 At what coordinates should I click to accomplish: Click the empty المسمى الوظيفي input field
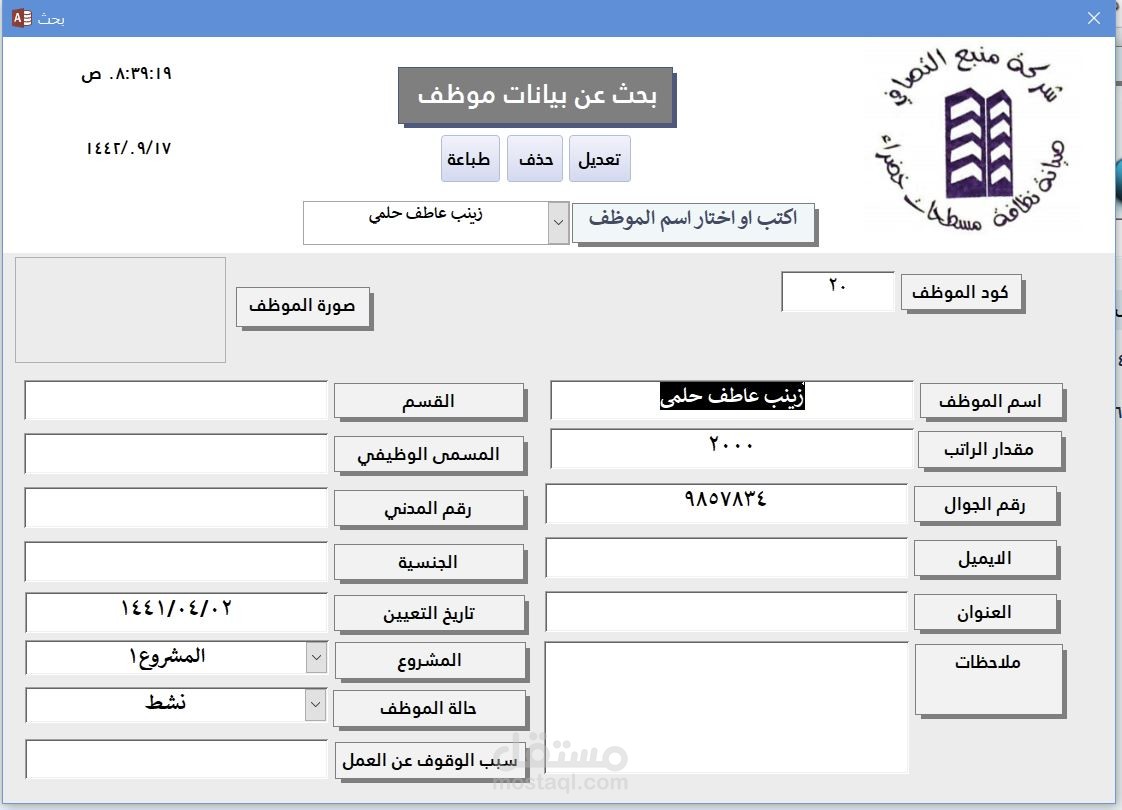coord(176,453)
